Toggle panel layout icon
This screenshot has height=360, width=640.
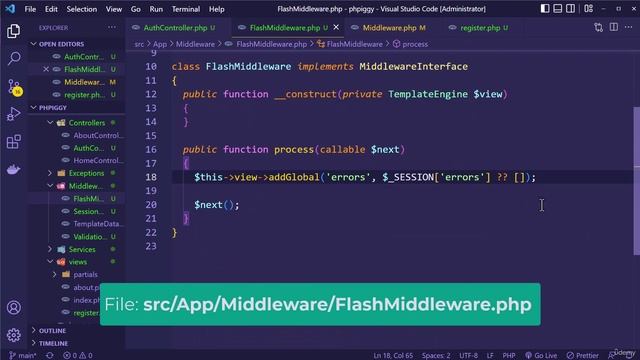click(558, 9)
